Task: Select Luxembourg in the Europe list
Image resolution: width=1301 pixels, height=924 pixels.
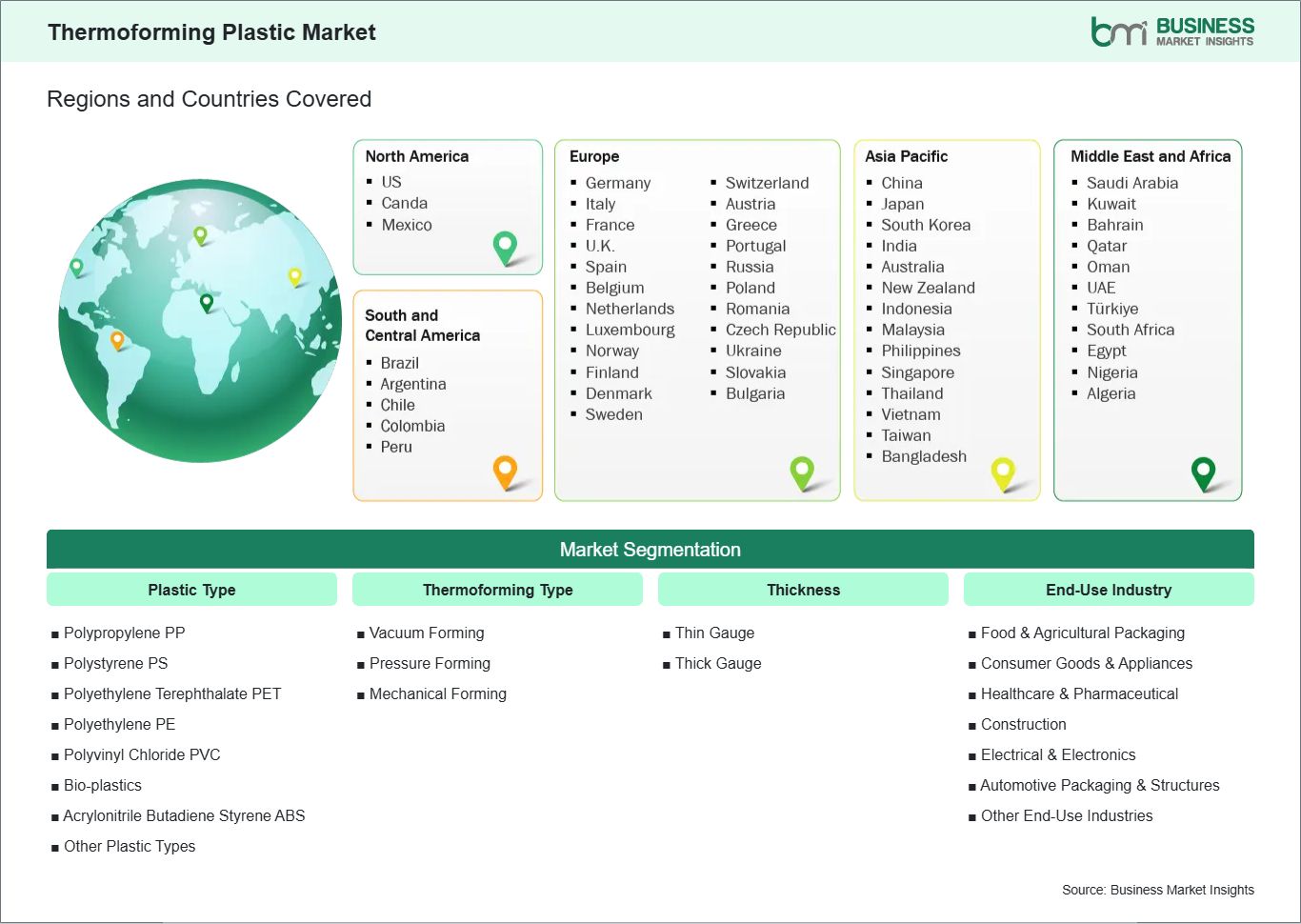Action: pos(630,330)
